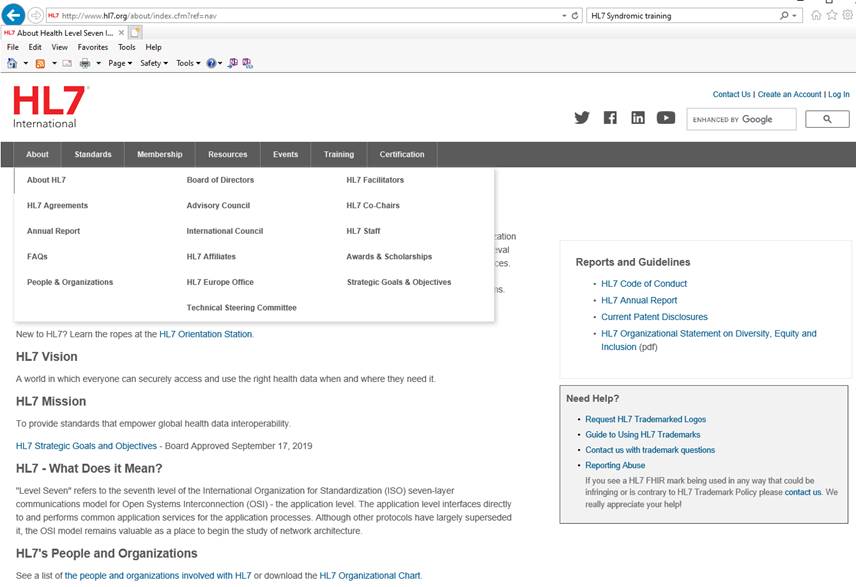
Task: Open the Favorites menu
Action: click(93, 48)
